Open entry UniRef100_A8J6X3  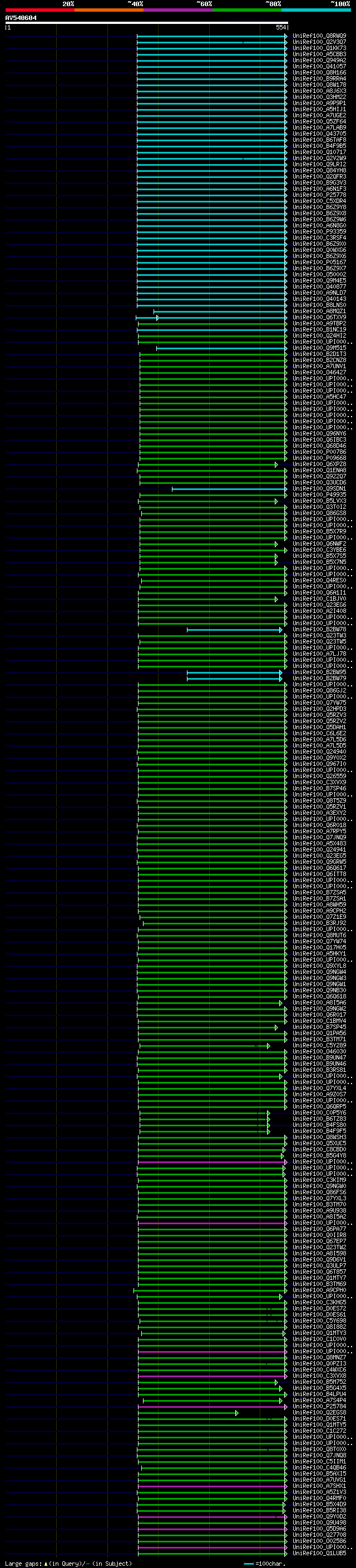[319, 91]
